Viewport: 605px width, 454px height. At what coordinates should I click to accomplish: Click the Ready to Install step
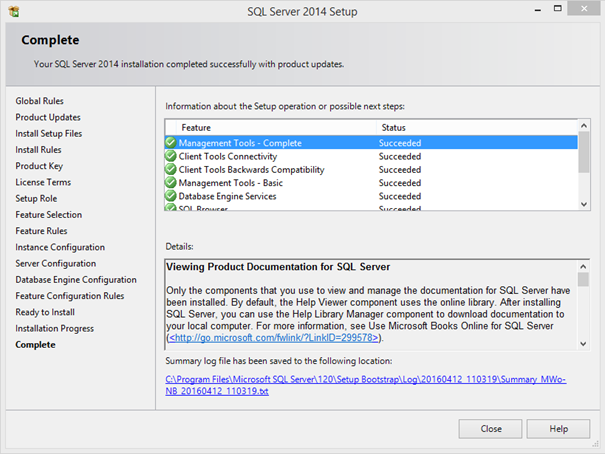click(45, 312)
